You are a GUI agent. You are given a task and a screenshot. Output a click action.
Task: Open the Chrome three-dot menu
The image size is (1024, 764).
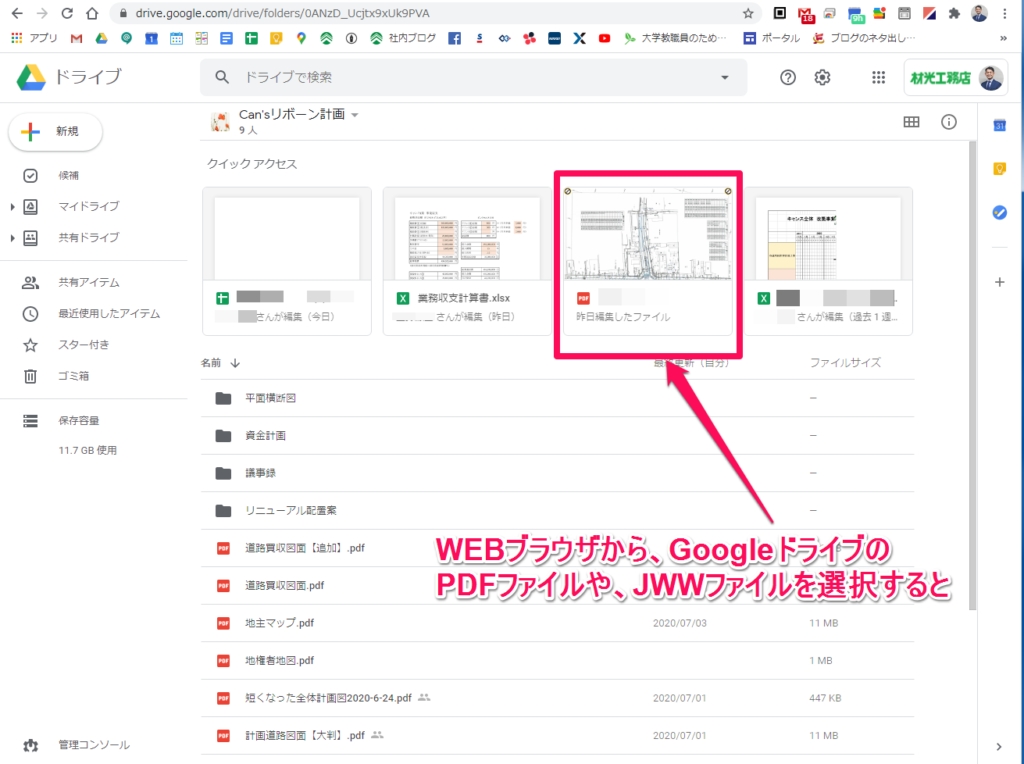point(1005,13)
